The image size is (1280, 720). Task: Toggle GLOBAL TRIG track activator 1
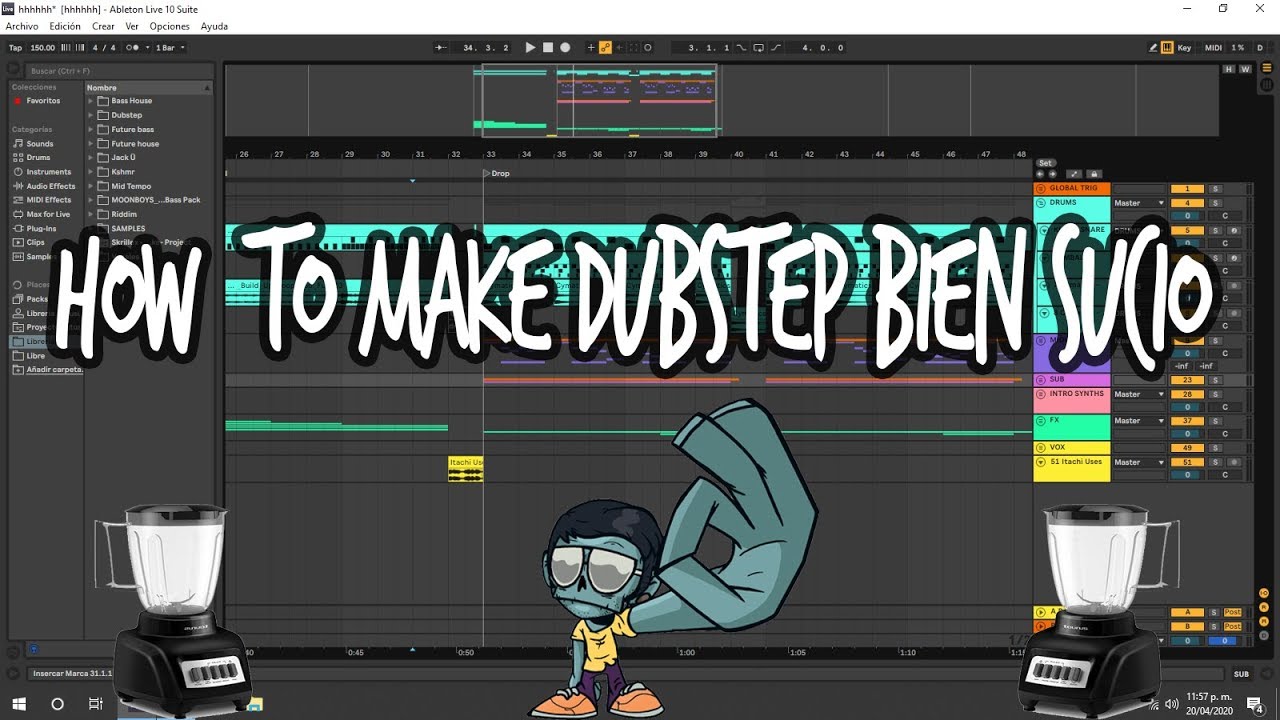tap(1187, 188)
